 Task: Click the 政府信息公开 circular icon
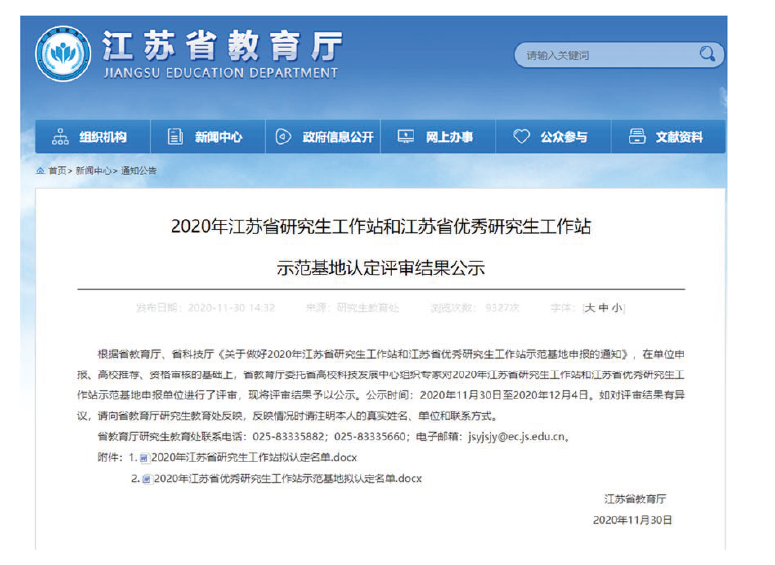(x=283, y=136)
